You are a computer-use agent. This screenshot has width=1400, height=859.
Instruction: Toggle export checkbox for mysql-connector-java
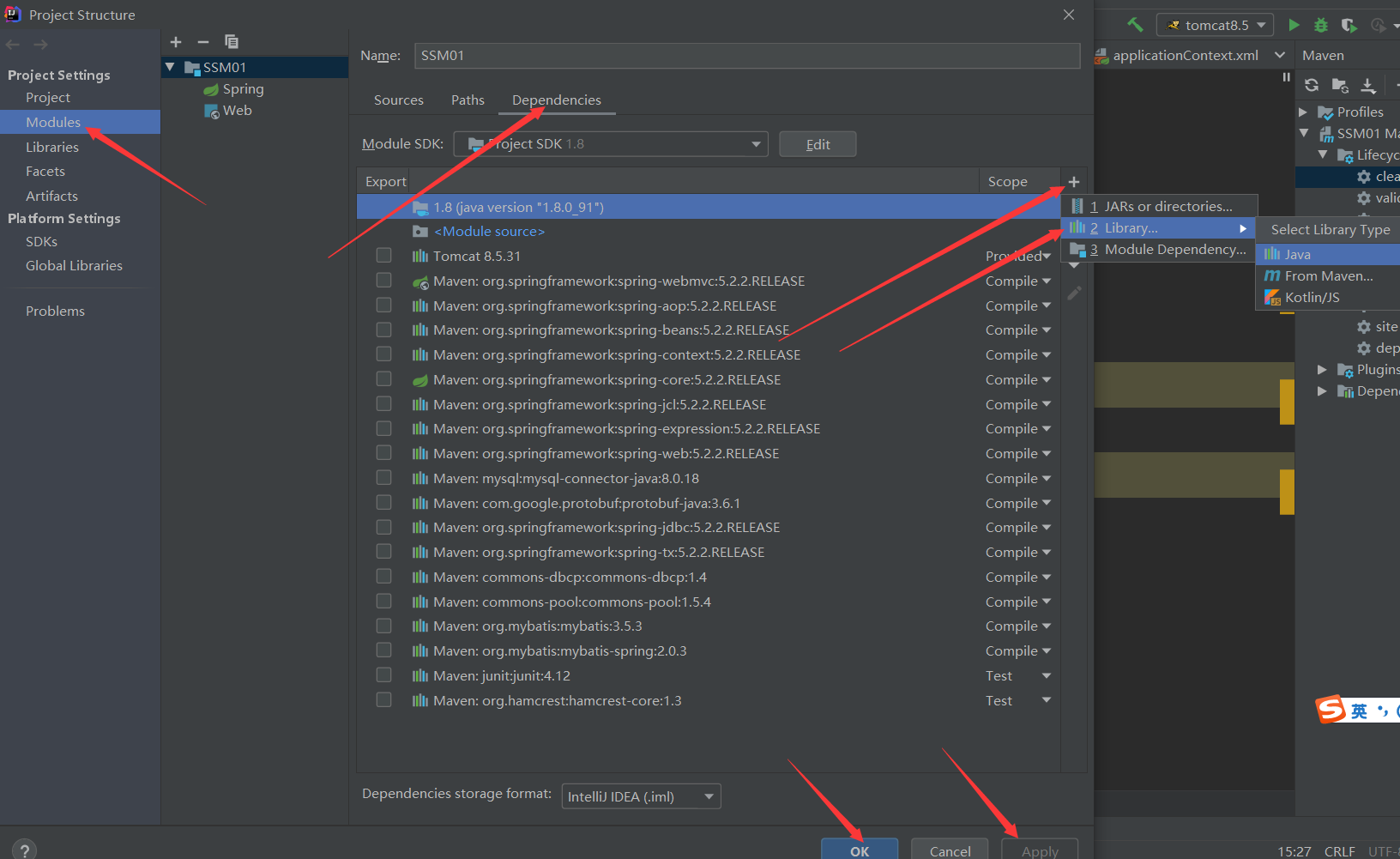point(383,478)
